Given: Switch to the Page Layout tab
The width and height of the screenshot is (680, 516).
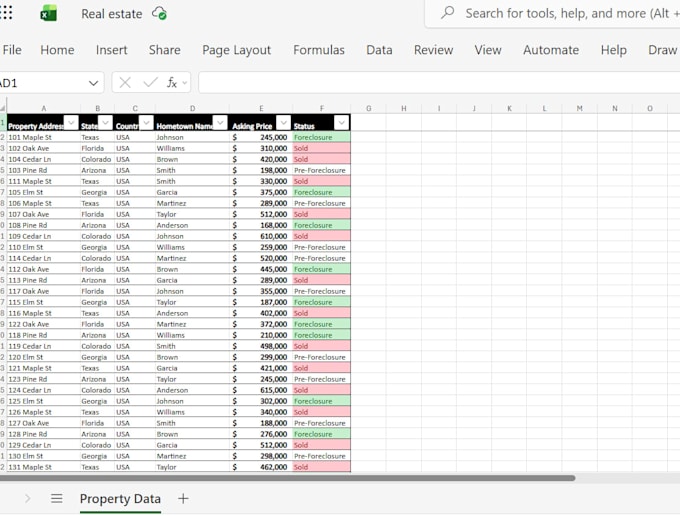Looking at the screenshot, I should [x=236, y=50].
